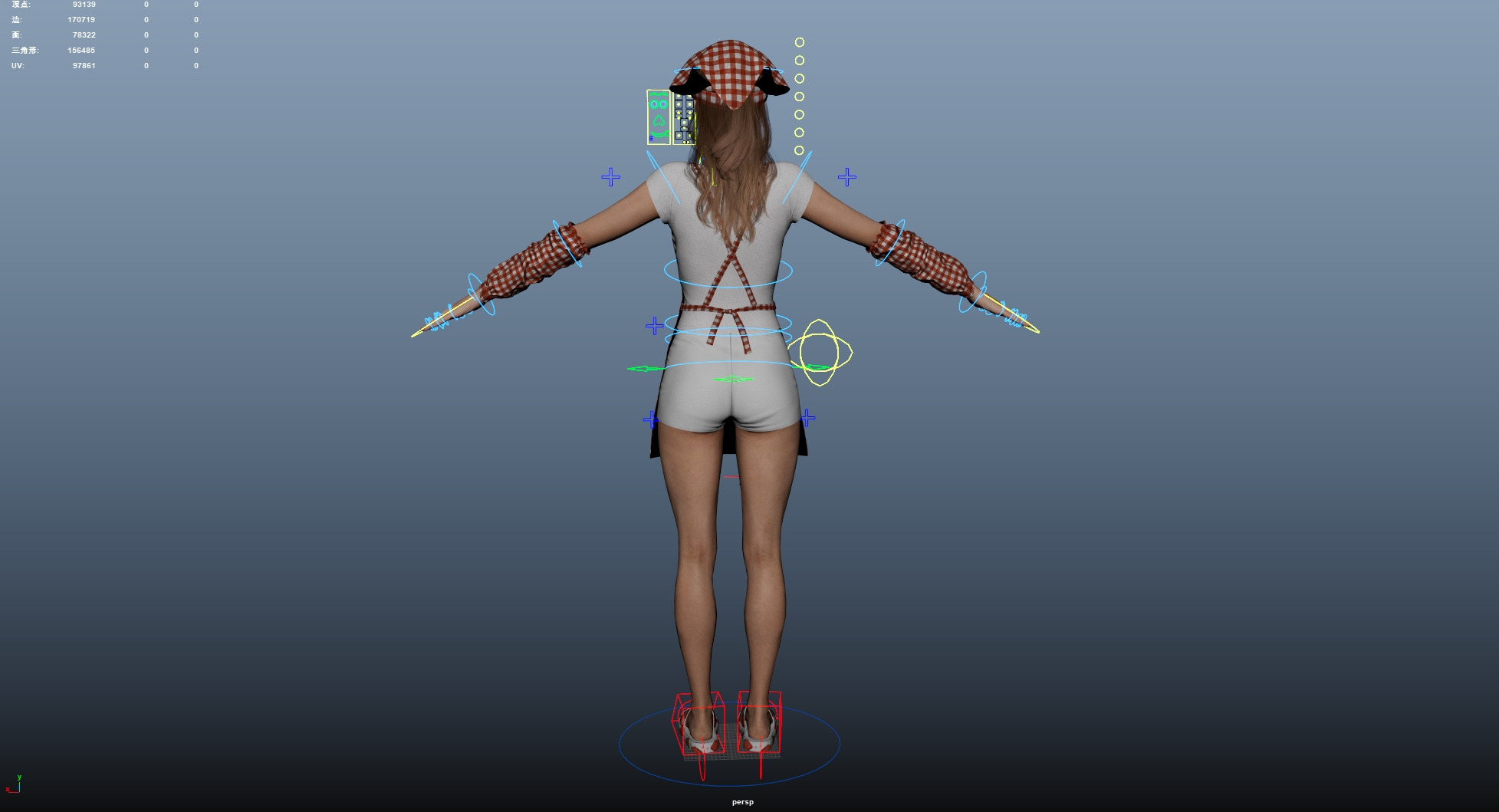Viewport: 1499px width, 812px height.
Task: Select yellow fingertip pointer on screen-right hand
Action: click(x=1011, y=314)
